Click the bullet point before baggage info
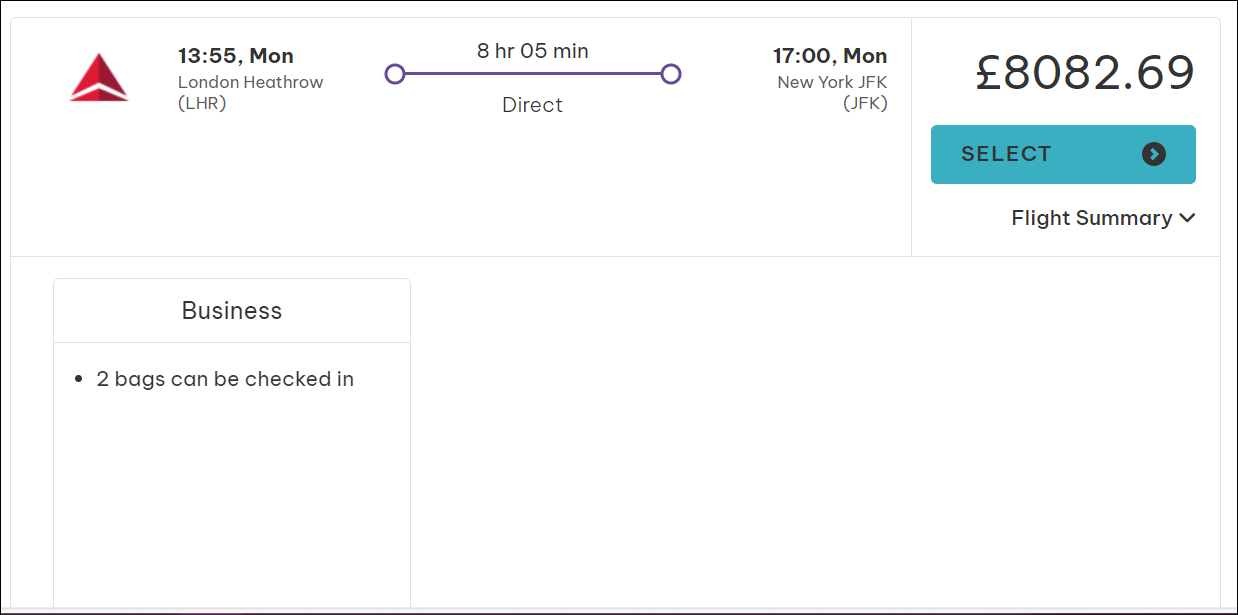Image resolution: width=1238 pixels, height=615 pixels. pyautogui.click(x=79, y=380)
